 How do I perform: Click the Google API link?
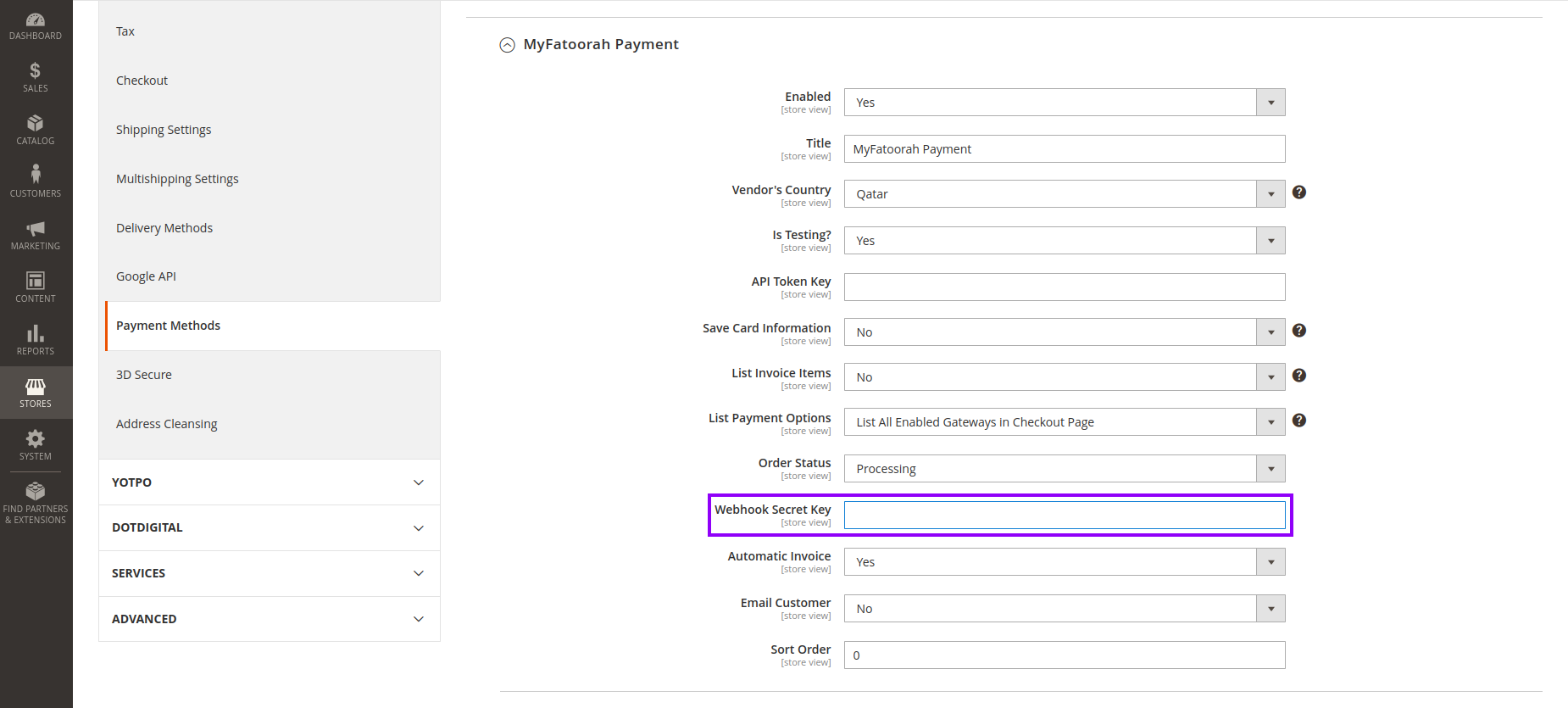point(146,276)
